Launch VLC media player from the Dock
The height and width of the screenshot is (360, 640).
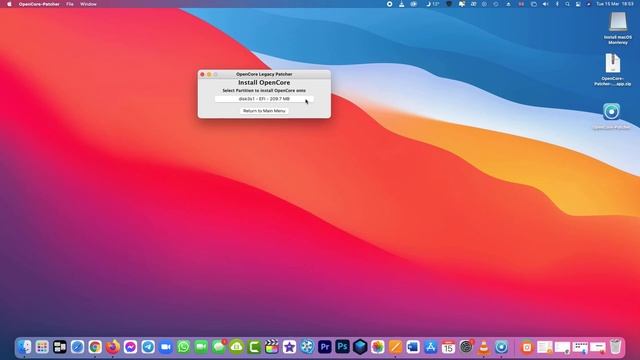[x=484, y=347]
